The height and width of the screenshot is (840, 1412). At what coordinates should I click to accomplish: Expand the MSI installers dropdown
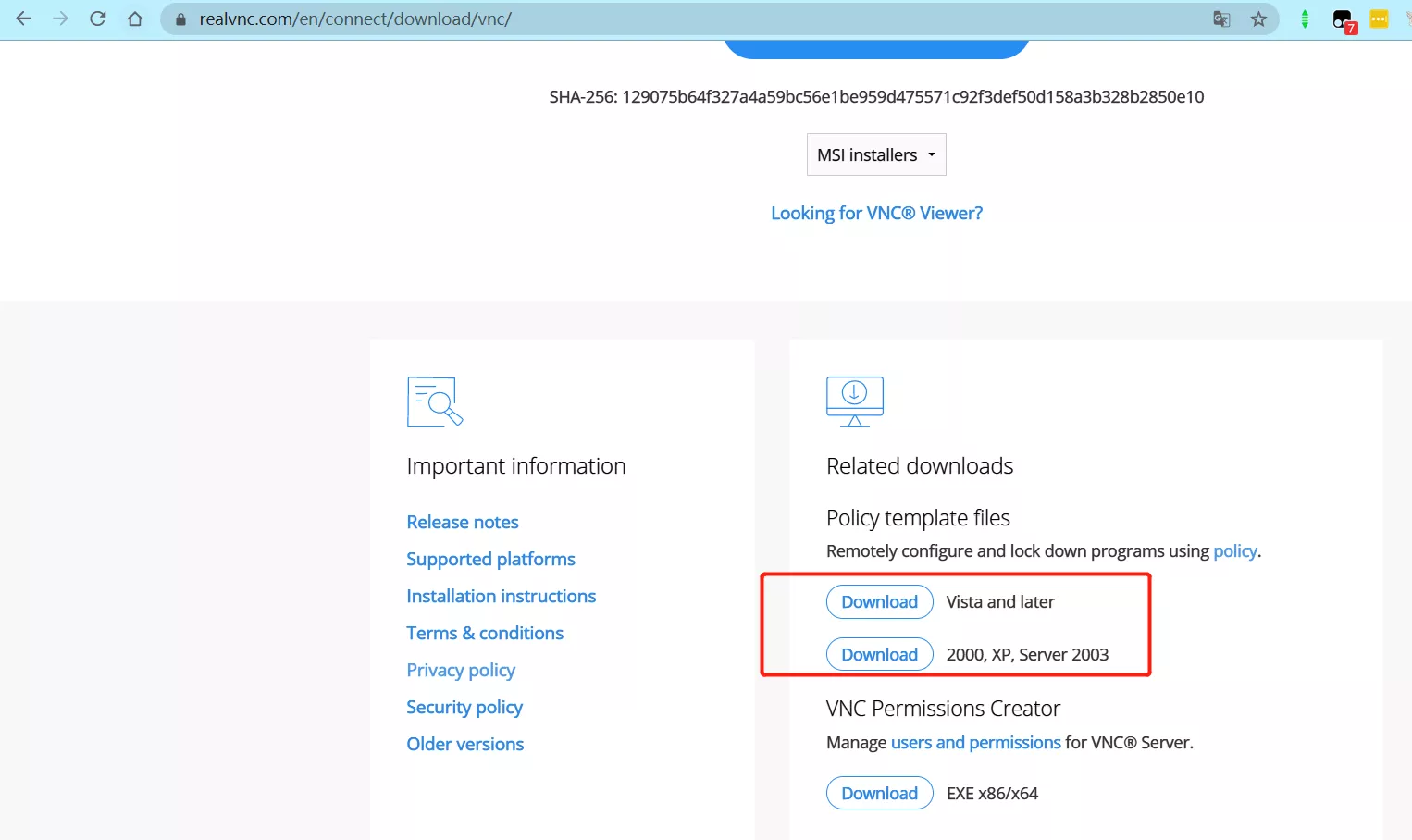coord(876,154)
